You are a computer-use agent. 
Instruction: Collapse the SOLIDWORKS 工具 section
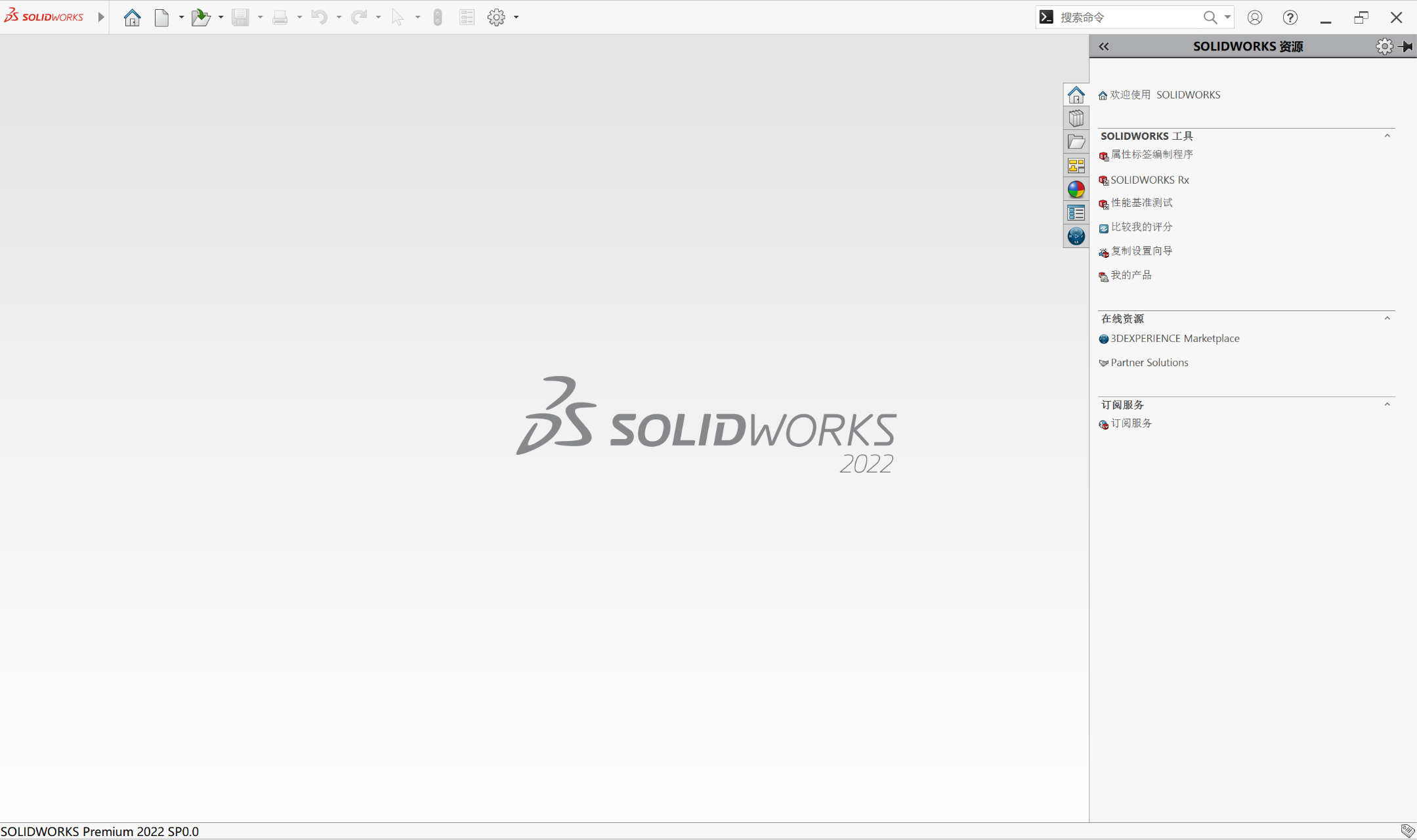(x=1386, y=136)
